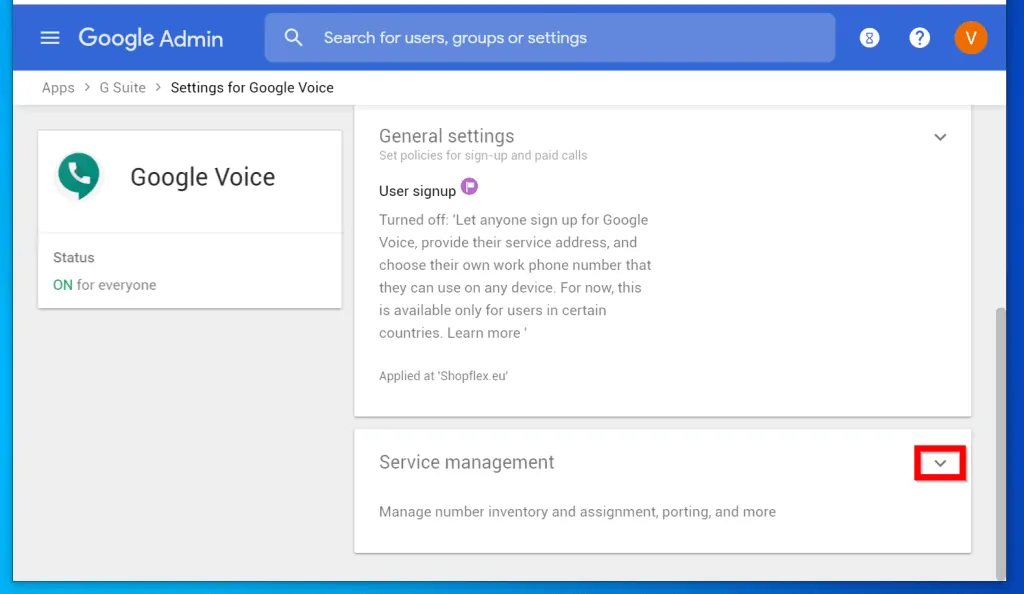Collapse the General settings section chevron
This screenshot has height=594, width=1024.
tap(940, 137)
